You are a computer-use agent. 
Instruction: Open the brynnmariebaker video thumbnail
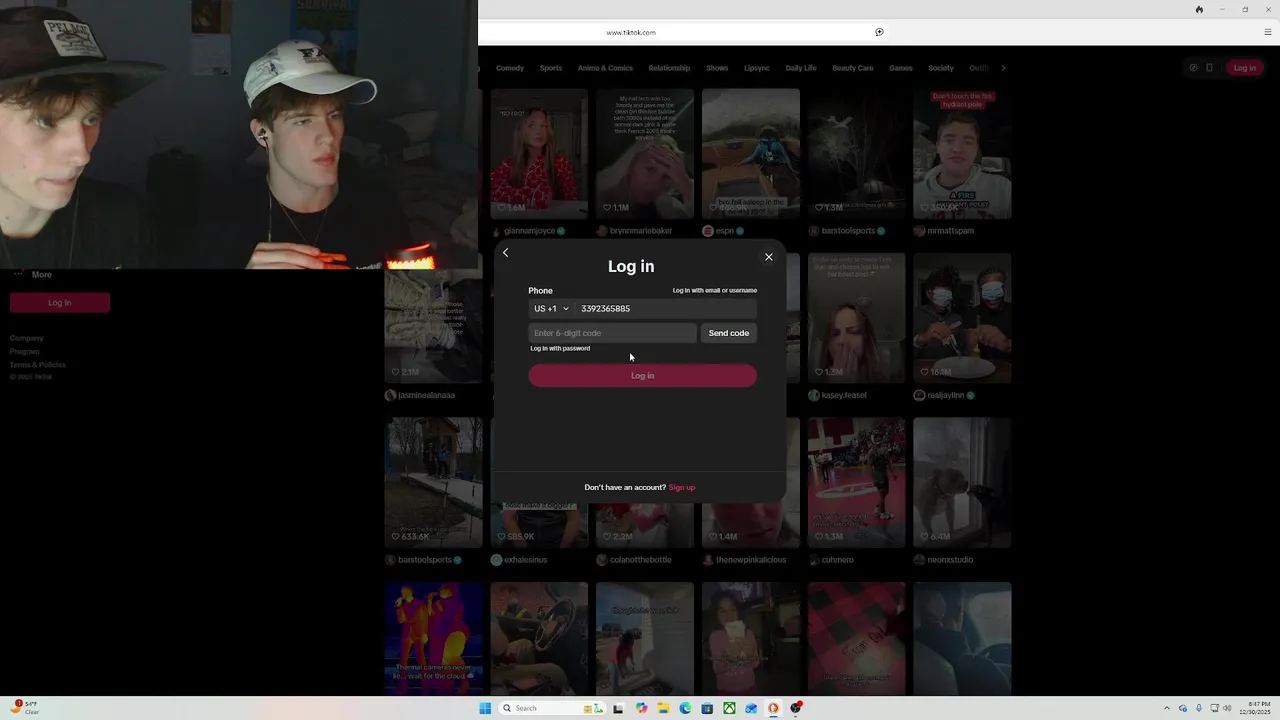click(x=645, y=153)
